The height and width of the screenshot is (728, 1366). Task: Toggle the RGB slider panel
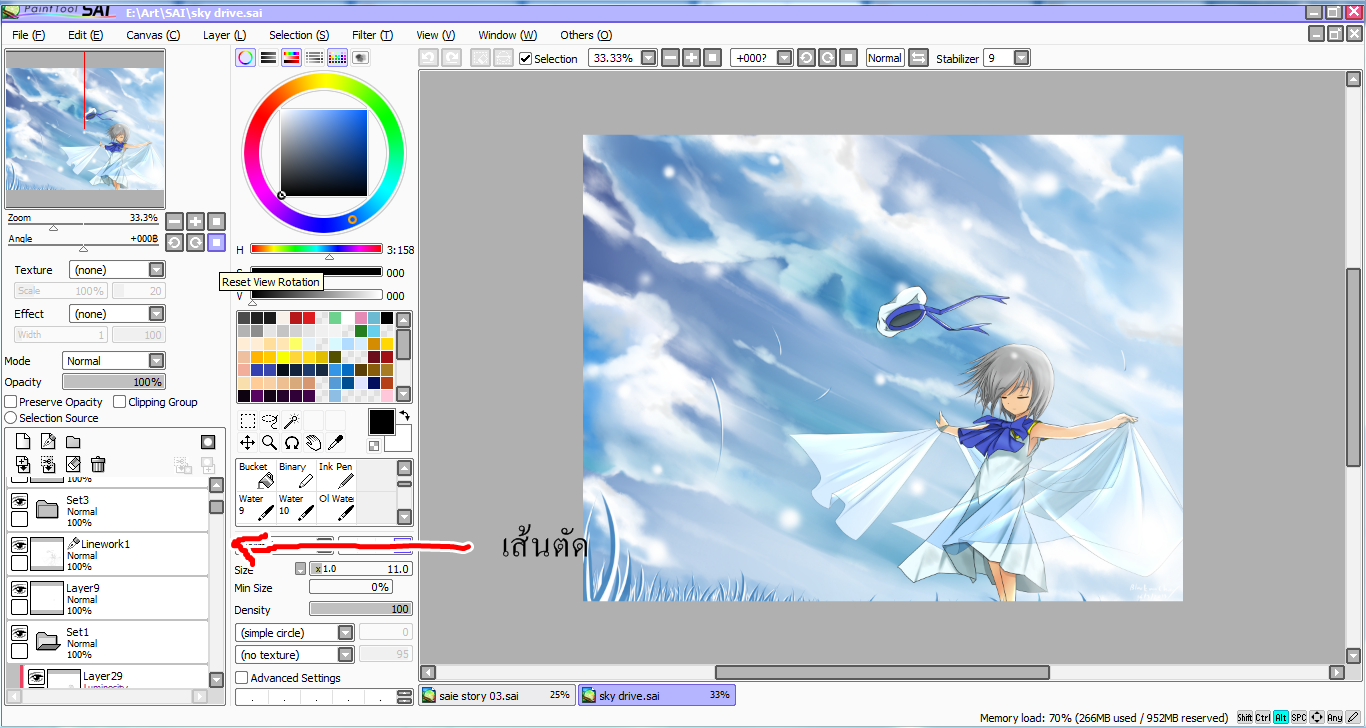click(x=268, y=58)
